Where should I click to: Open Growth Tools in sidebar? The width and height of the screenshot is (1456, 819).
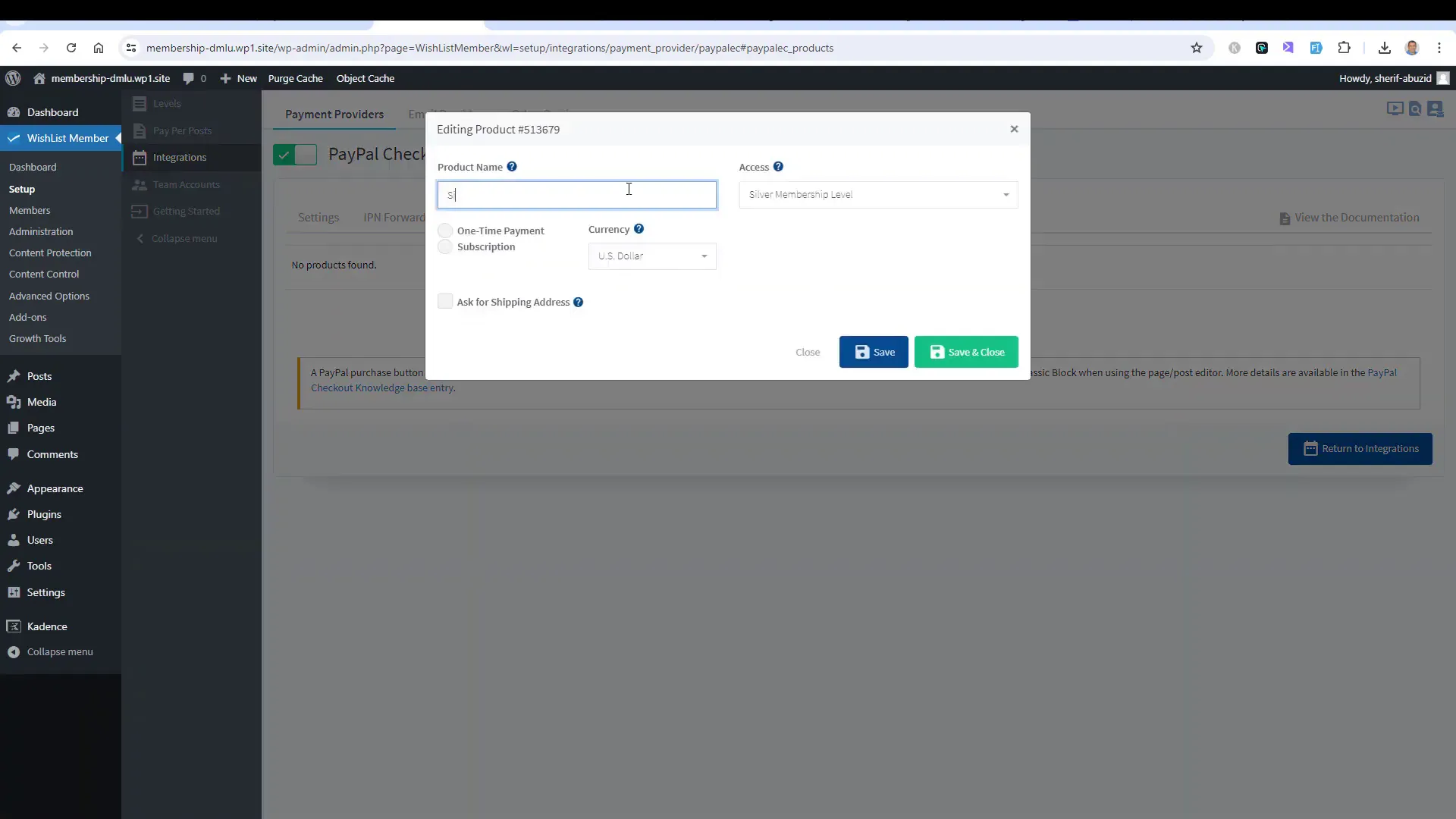[x=38, y=338]
